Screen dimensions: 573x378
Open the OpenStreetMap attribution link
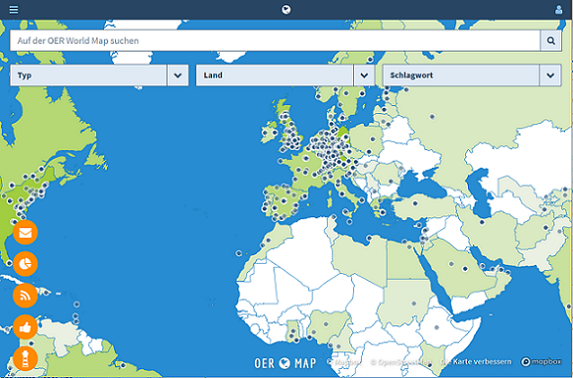coord(401,362)
